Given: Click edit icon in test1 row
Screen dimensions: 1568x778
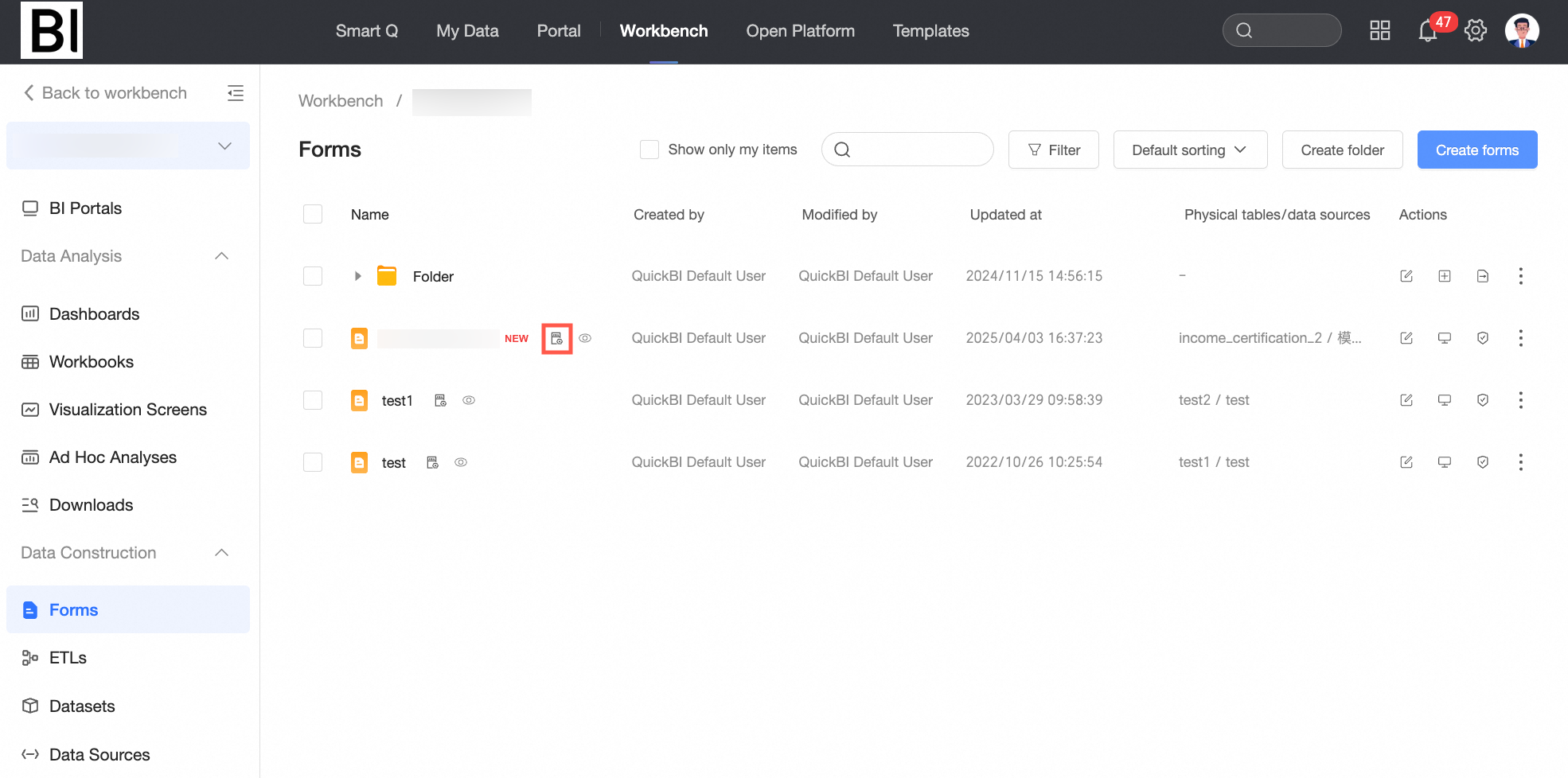Looking at the screenshot, I should (1406, 400).
